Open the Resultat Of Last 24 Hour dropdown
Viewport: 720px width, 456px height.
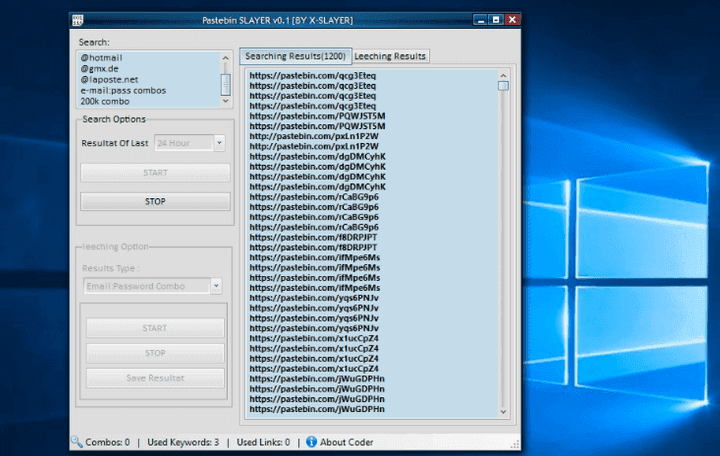pos(219,143)
